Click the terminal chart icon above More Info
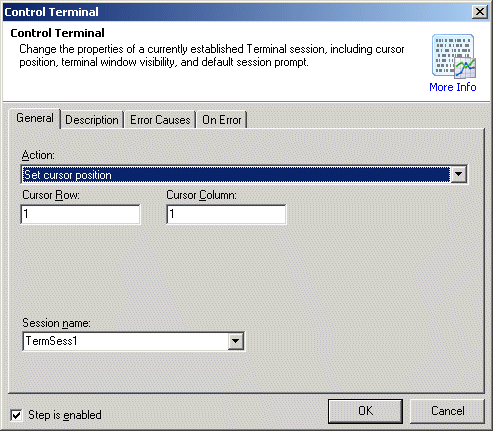Screen dimensions: 493x431 coord(454,56)
